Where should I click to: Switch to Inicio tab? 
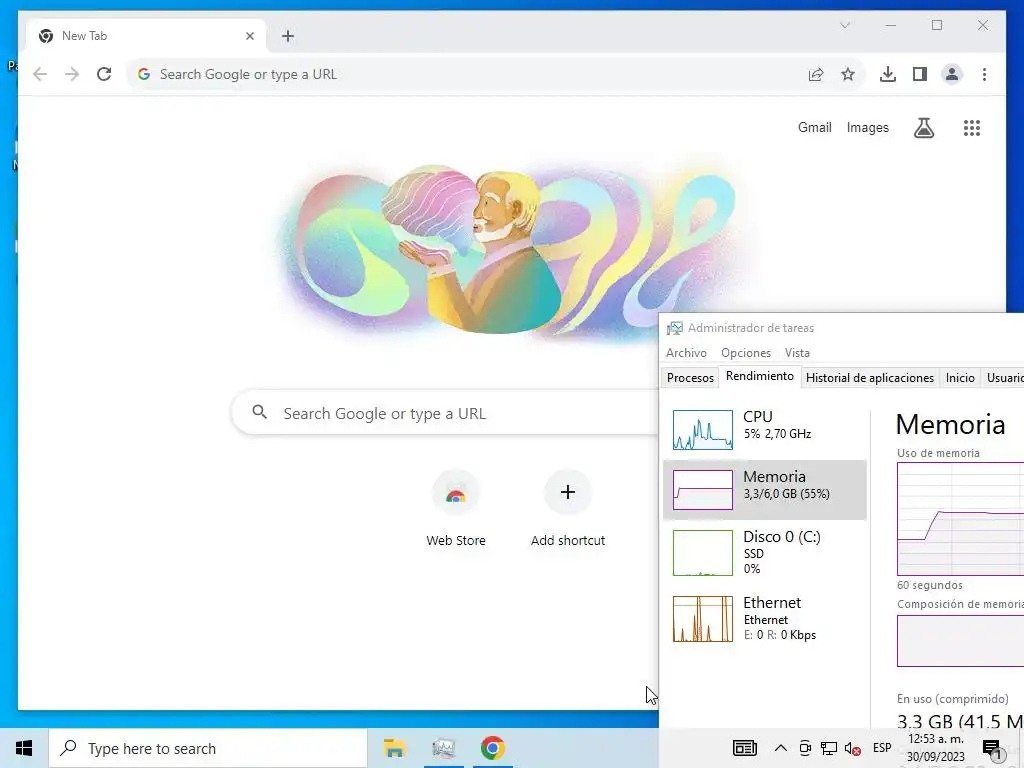[x=959, y=377]
